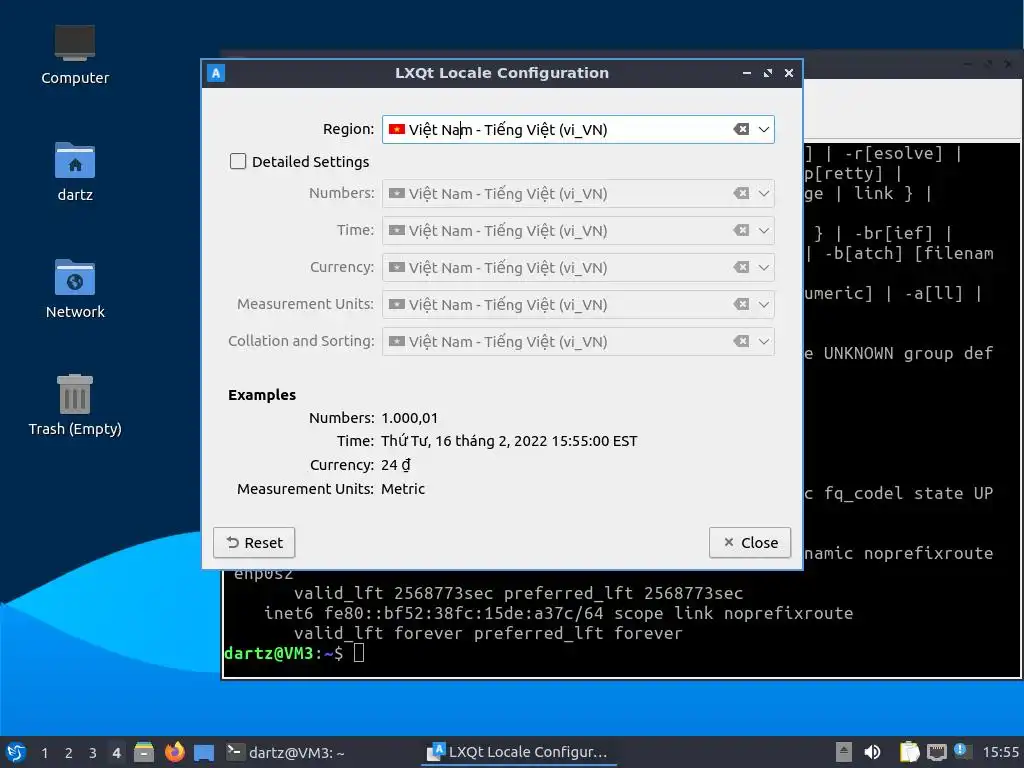Click the example currency 24 ₫
The height and width of the screenshot is (768, 1024).
point(396,465)
